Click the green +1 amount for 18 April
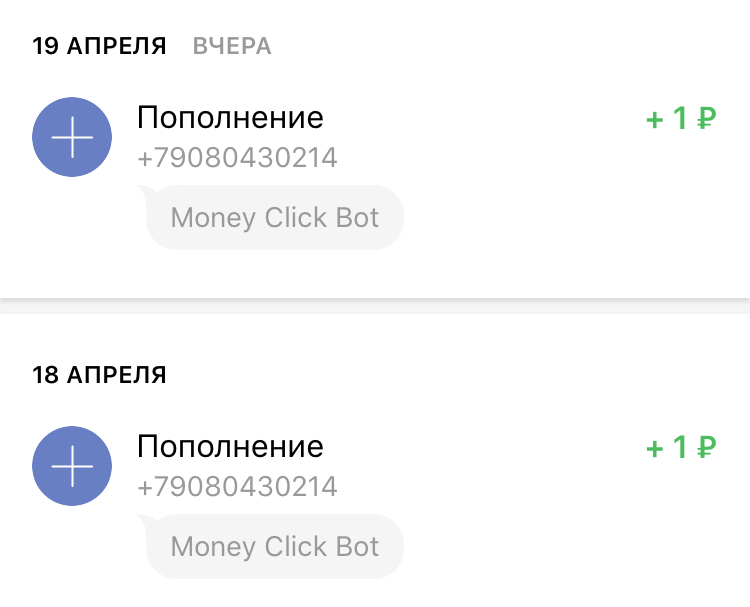The image size is (750, 607). 668,448
